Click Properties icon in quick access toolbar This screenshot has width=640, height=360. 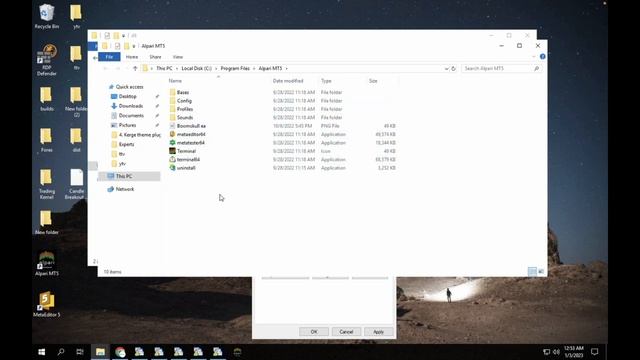tap(117, 46)
